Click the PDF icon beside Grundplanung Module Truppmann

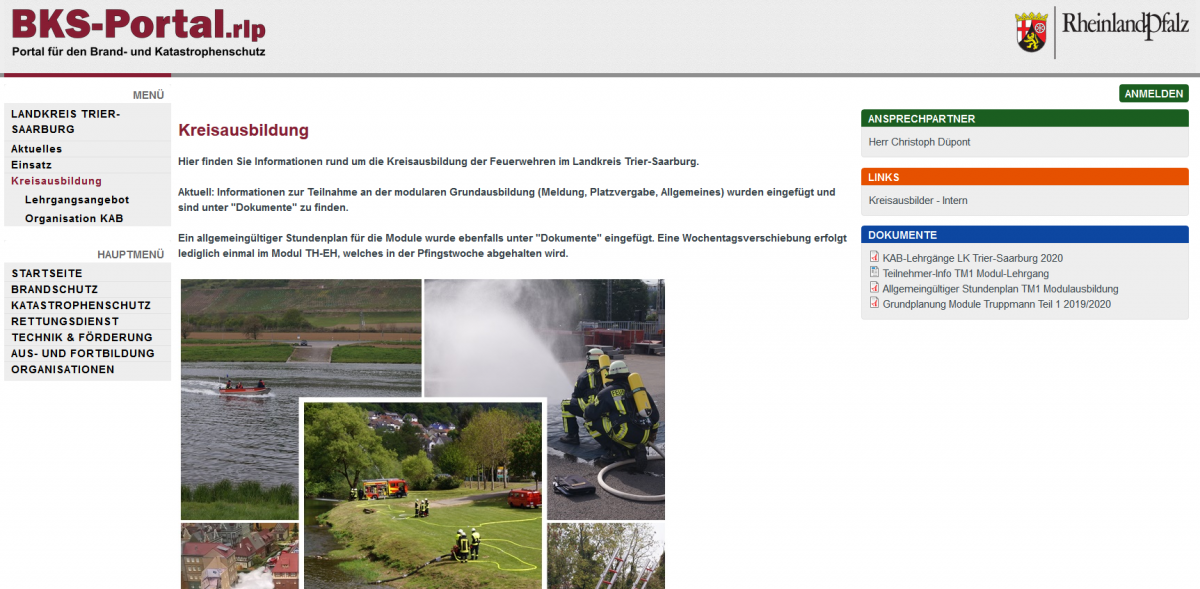pyautogui.click(x=874, y=303)
